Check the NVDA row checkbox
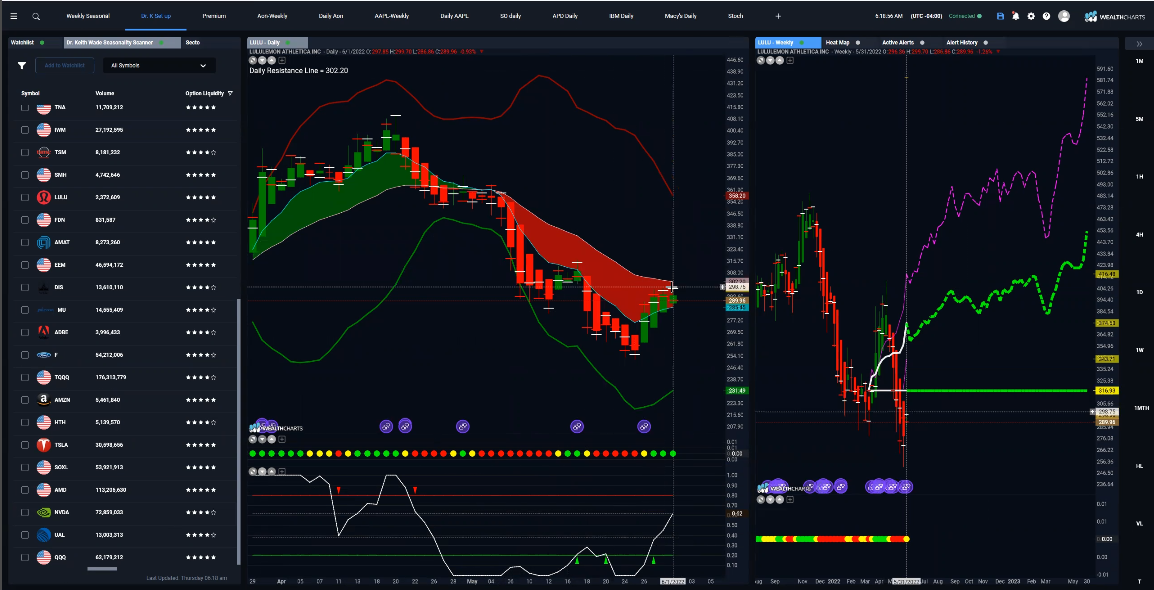 [24, 513]
